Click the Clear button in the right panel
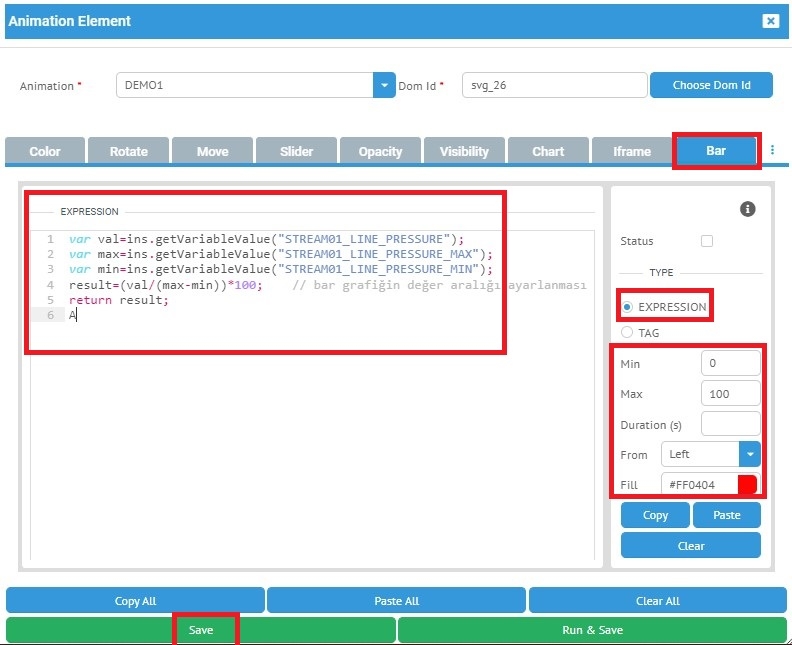The image size is (792, 645). 690,546
